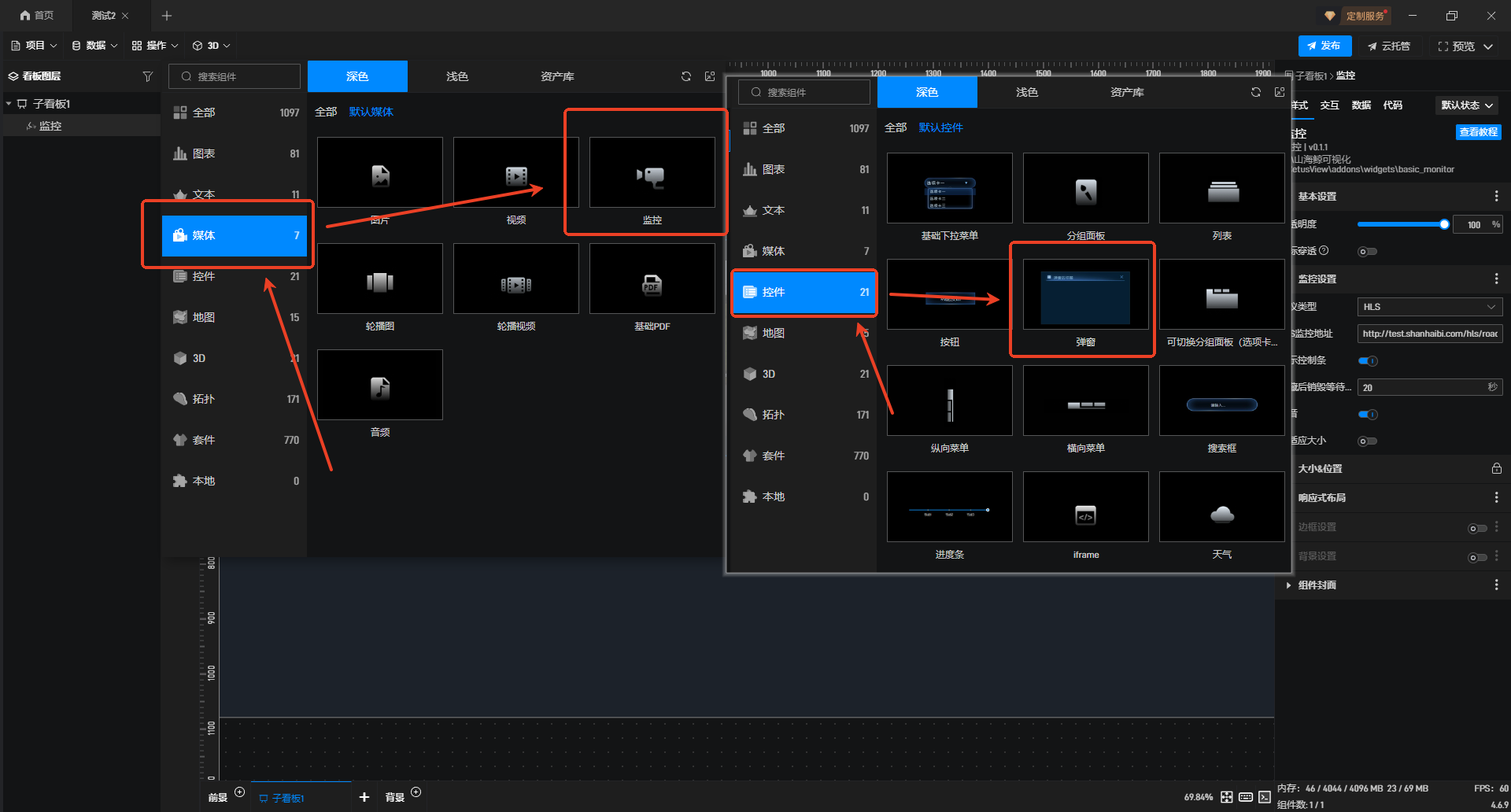Screen dimensions: 1511x812
Task: Click the lock icon beside 大小&位置
Action: (x=1496, y=468)
